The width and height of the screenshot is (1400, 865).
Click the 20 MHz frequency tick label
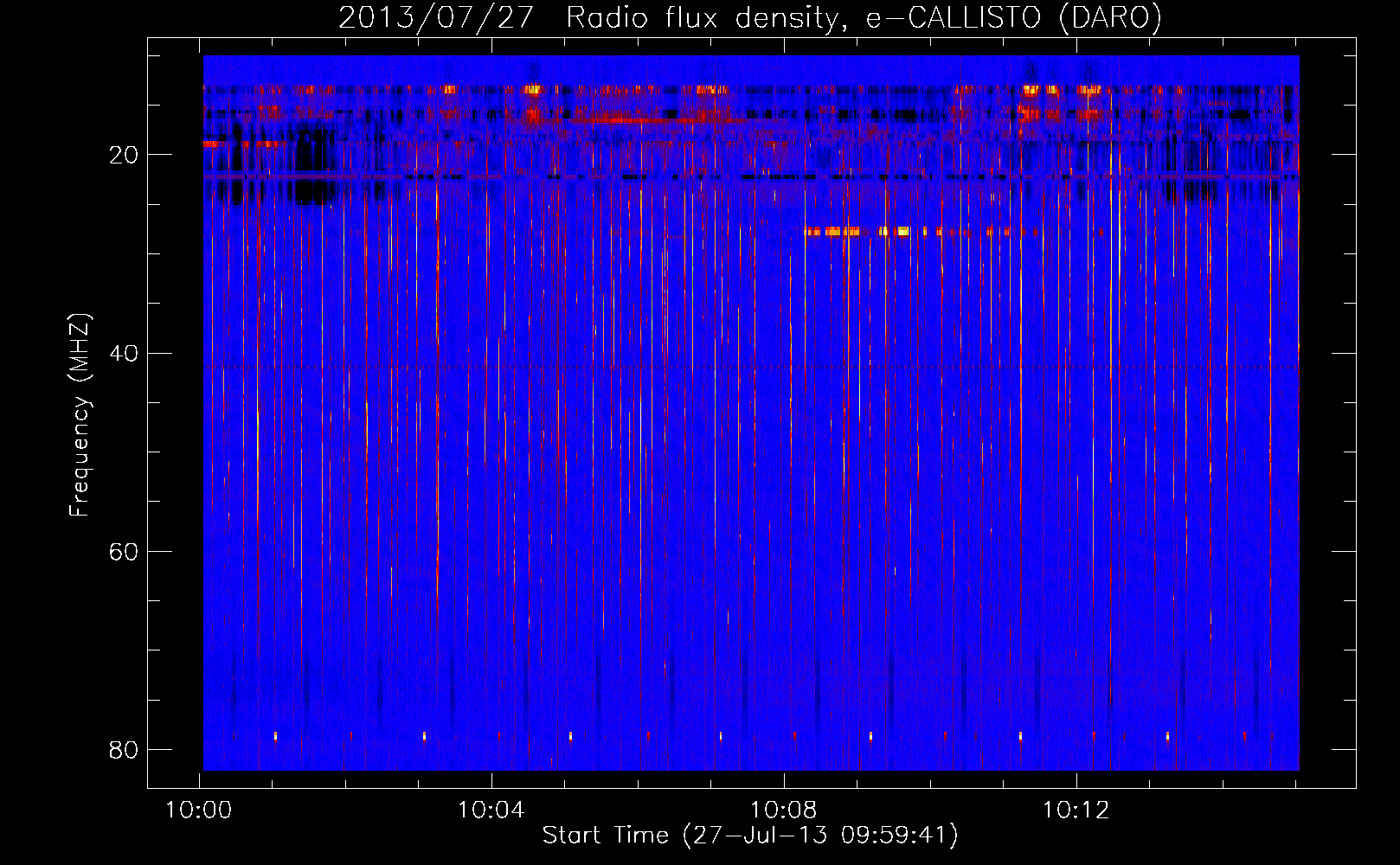(x=124, y=155)
